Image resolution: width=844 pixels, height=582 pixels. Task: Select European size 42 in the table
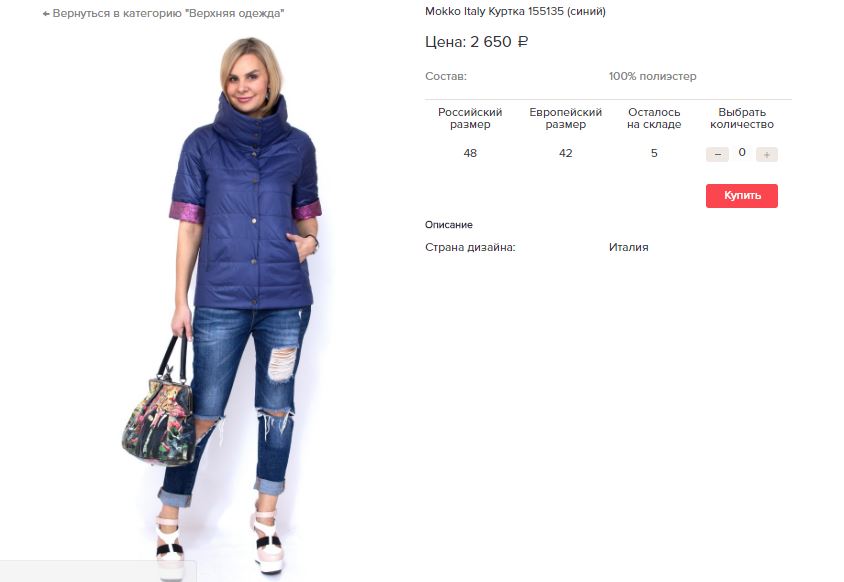point(565,153)
